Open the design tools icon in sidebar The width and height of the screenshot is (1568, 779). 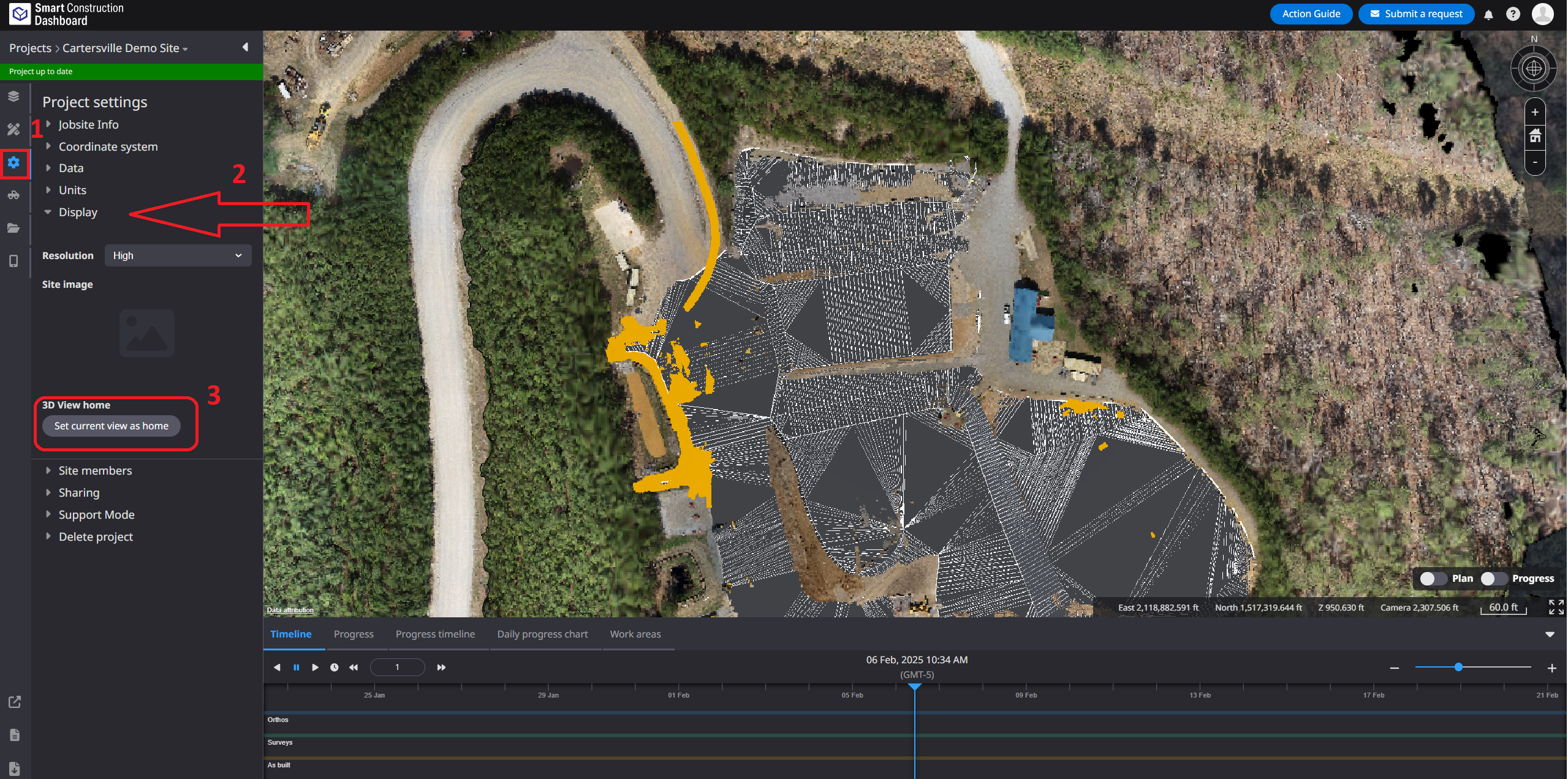click(x=13, y=129)
